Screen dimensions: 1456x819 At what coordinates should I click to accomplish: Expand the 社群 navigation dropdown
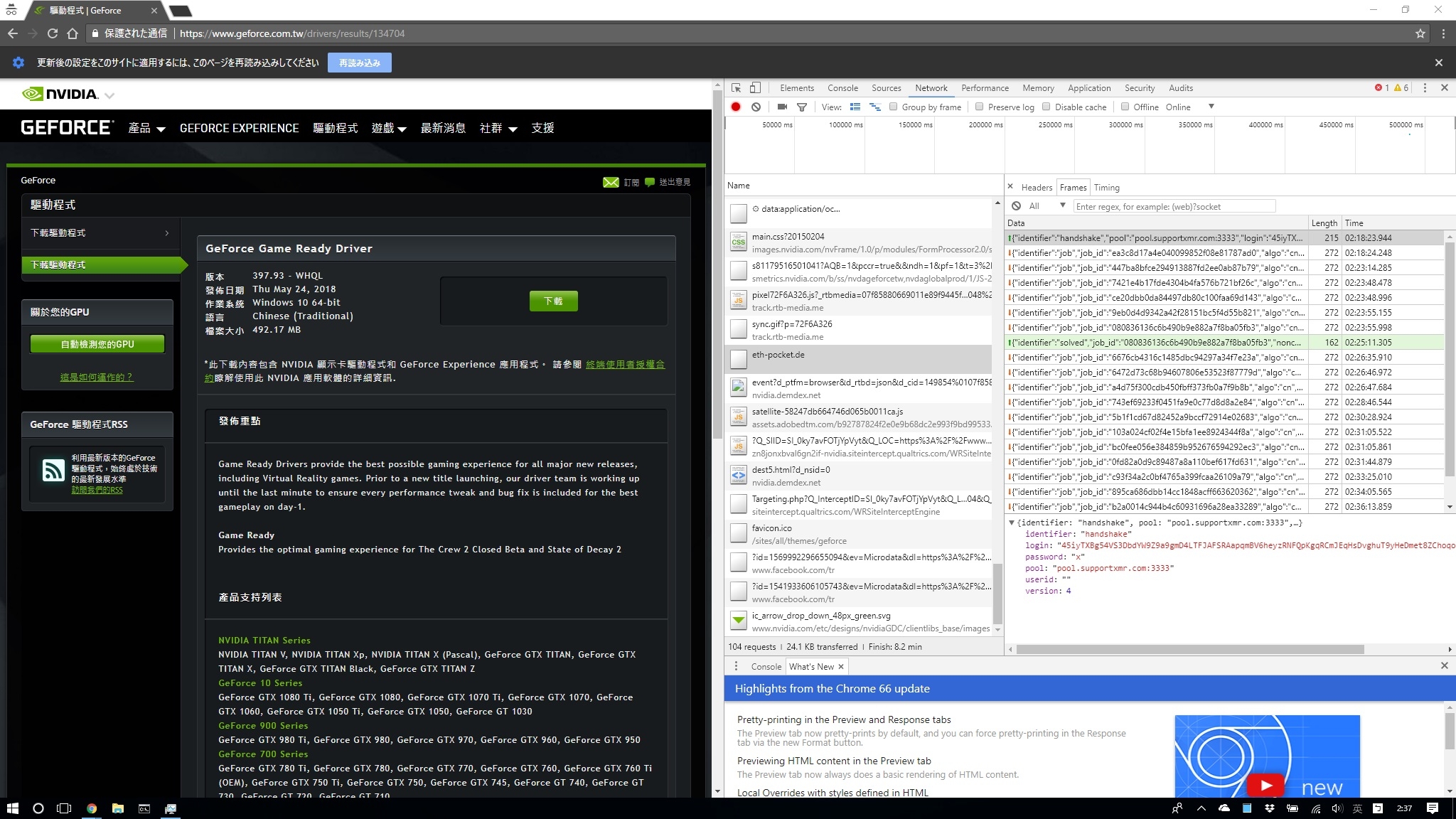click(x=498, y=128)
